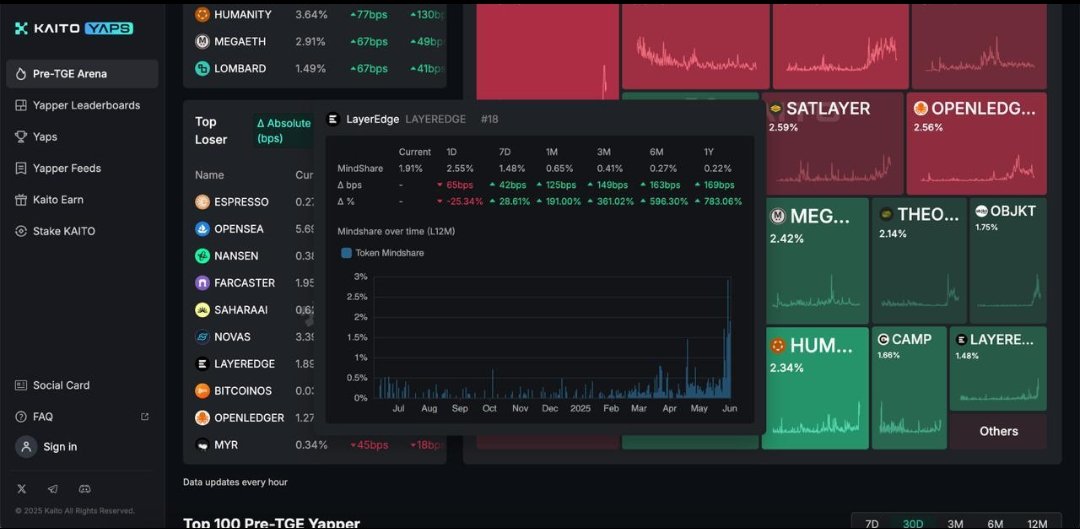Open the Telegram social icon
The width and height of the screenshot is (1080, 529).
click(x=53, y=488)
